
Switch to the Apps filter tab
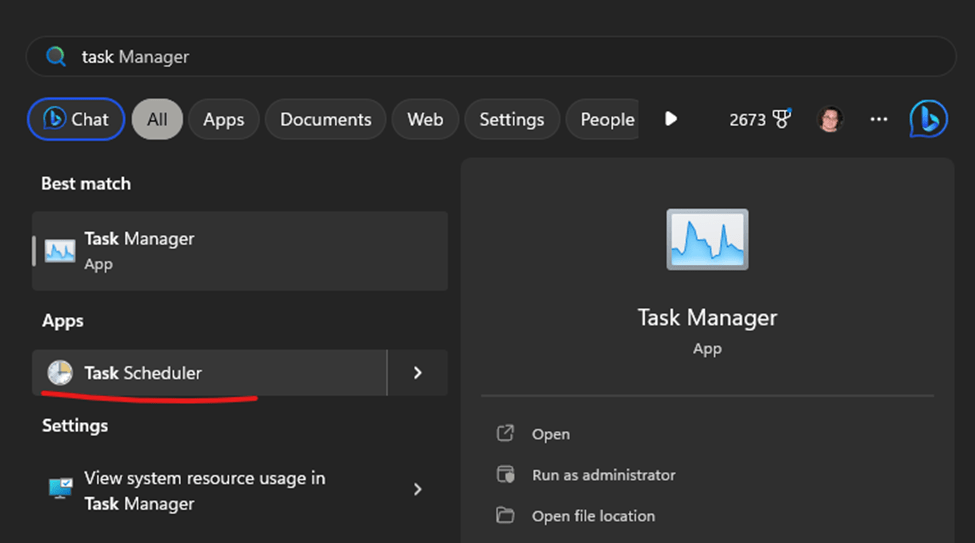(x=223, y=119)
